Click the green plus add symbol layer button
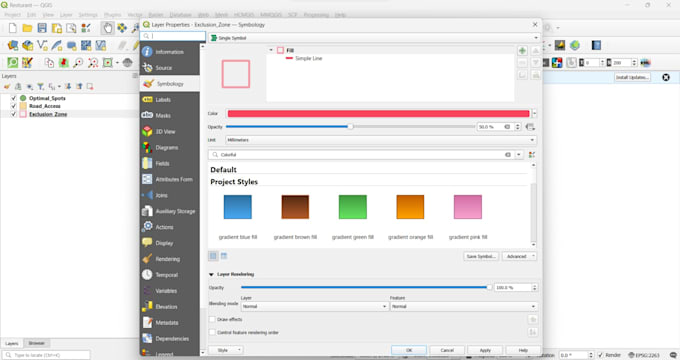This screenshot has width=680, height=360. pyautogui.click(x=523, y=51)
